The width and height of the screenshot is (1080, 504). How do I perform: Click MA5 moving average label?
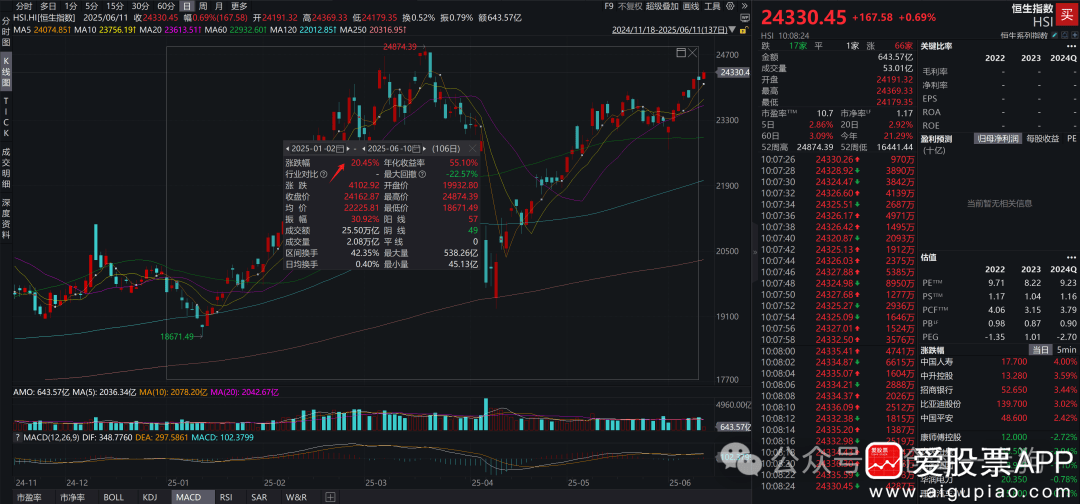coord(23,30)
